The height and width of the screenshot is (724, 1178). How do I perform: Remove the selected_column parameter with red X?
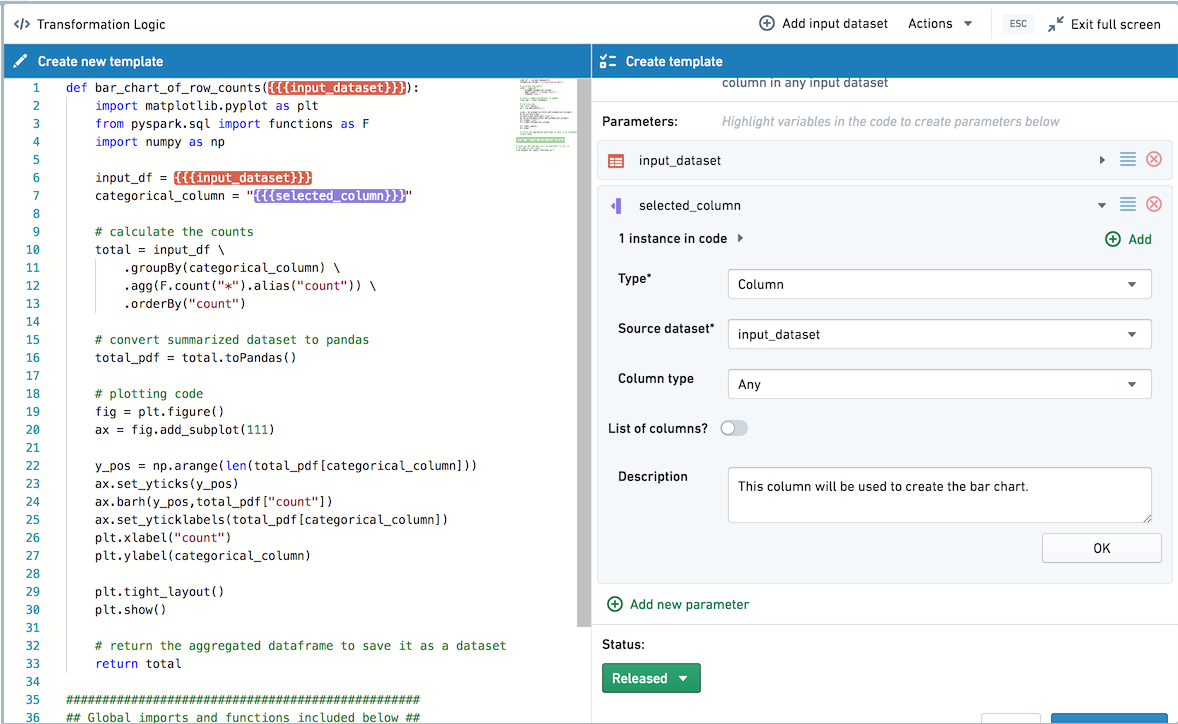point(1154,204)
